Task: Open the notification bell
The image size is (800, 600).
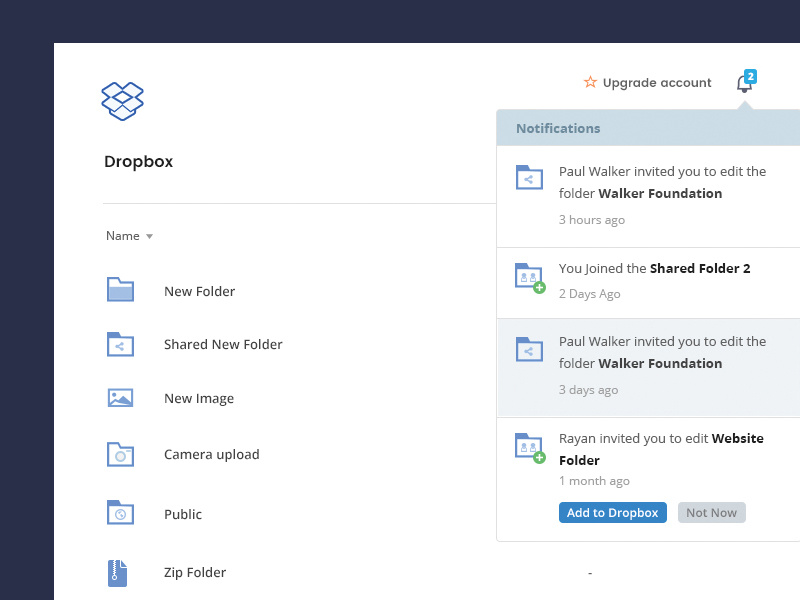Action: pyautogui.click(x=744, y=85)
